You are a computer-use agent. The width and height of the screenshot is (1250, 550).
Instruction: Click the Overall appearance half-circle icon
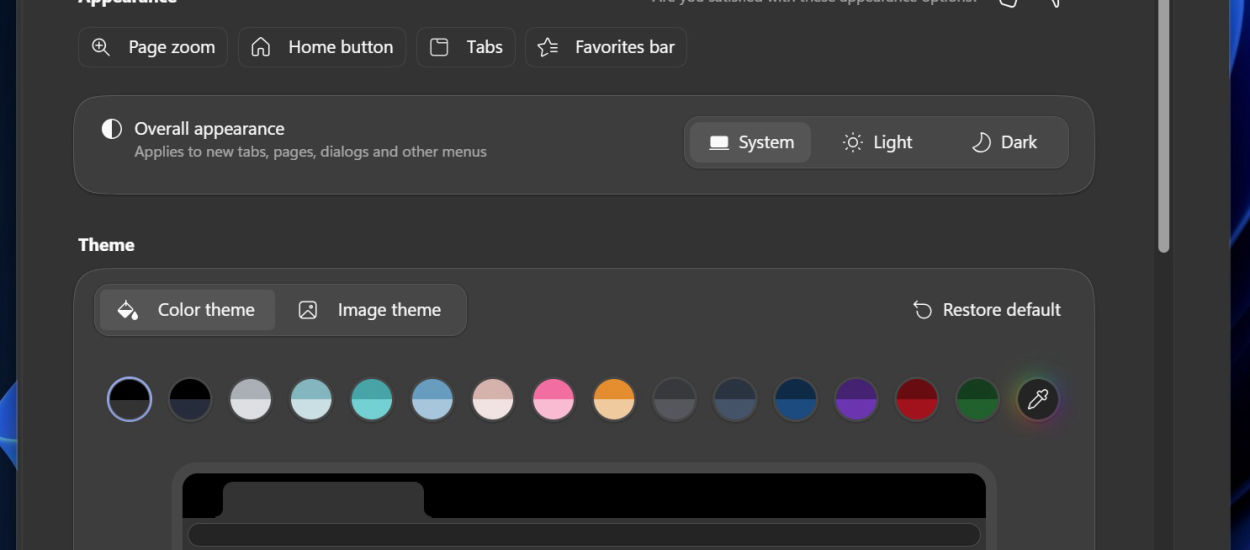tap(112, 129)
